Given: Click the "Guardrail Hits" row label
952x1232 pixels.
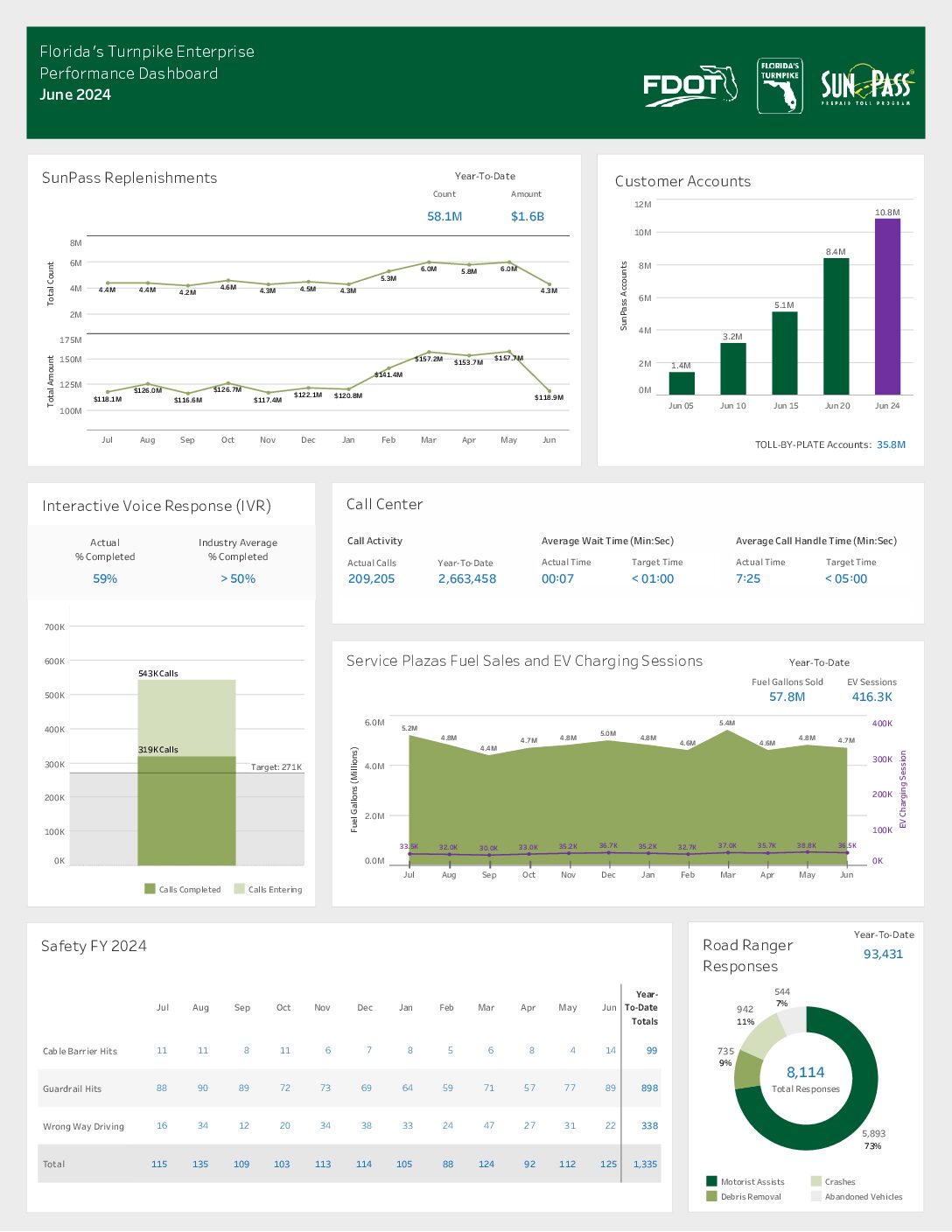Looking at the screenshot, I should pos(72,1088).
